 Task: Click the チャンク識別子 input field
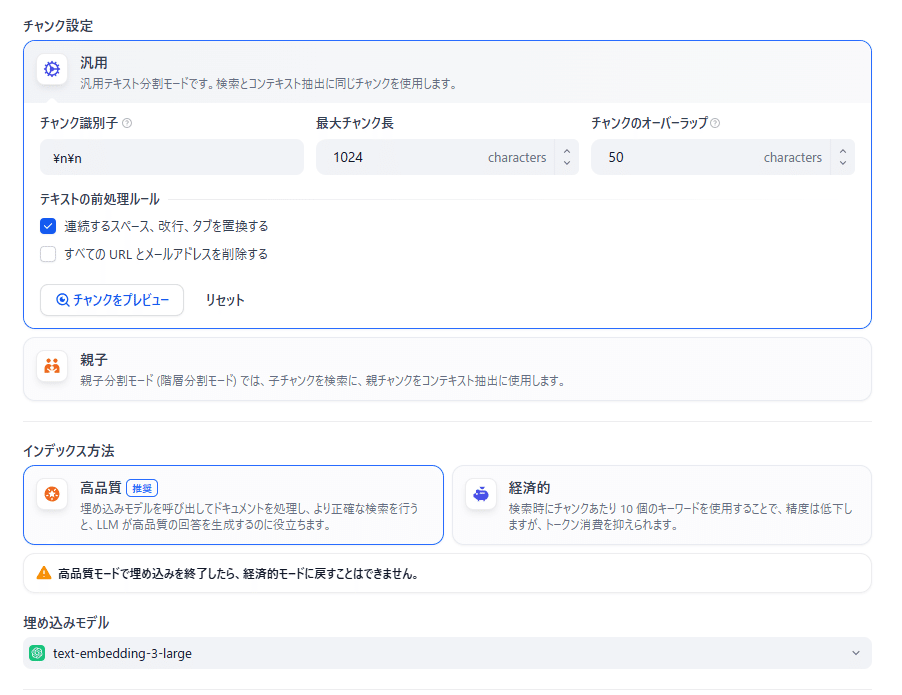172,157
